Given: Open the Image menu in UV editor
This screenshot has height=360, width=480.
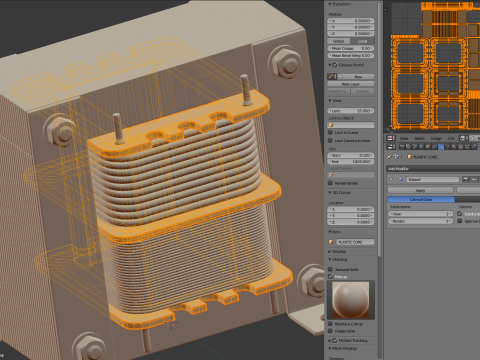Looking at the screenshot, I should coord(436,138).
